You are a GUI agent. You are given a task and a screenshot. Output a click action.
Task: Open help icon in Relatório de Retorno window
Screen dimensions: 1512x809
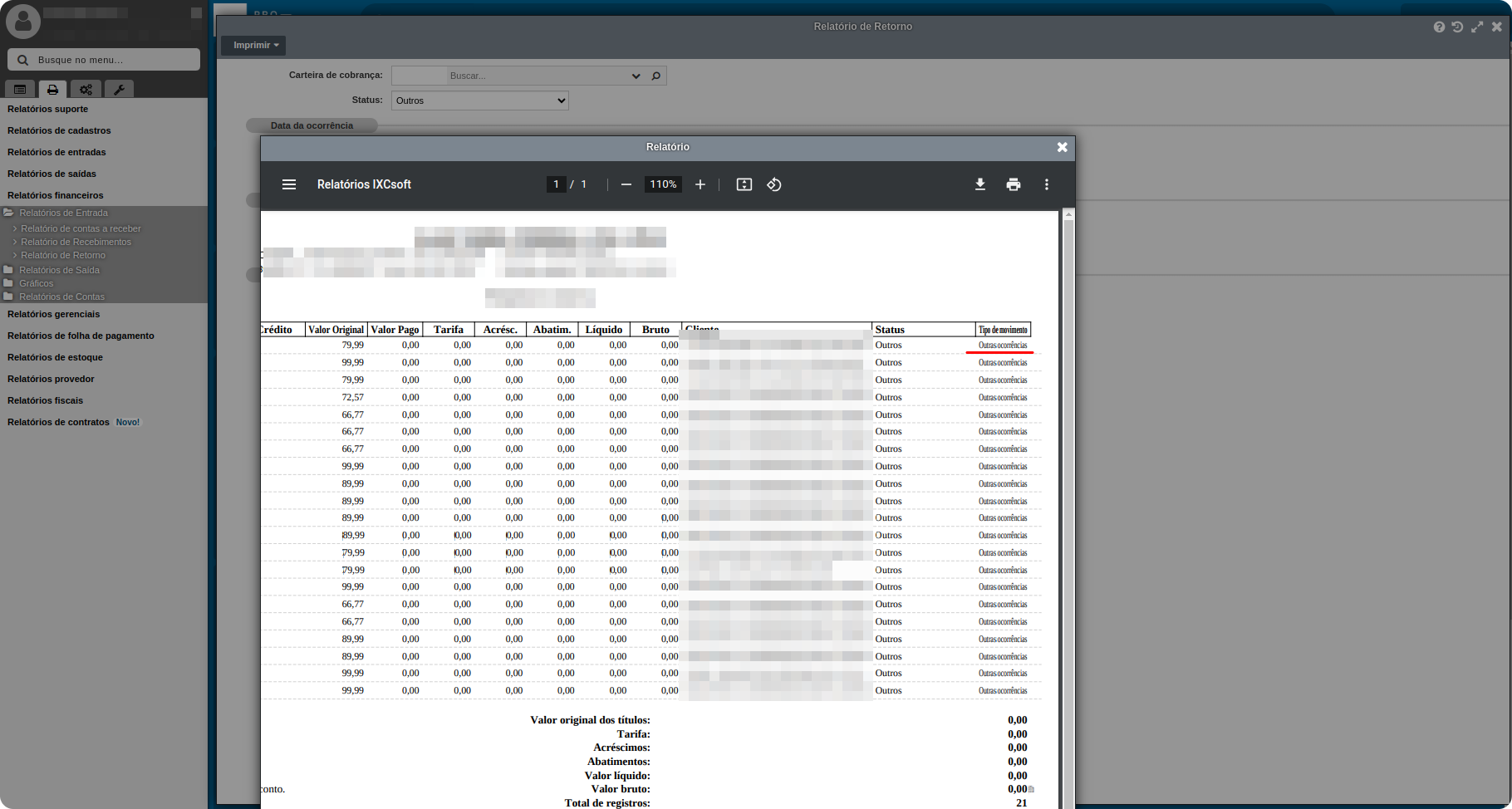coord(1439,27)
